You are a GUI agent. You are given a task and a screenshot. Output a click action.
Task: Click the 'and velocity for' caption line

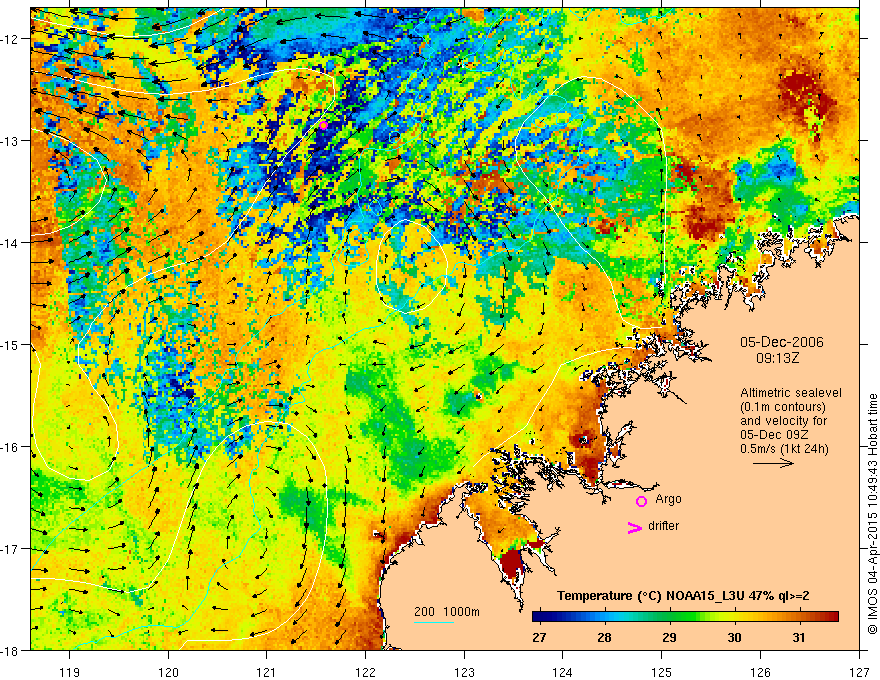point(783,421)
